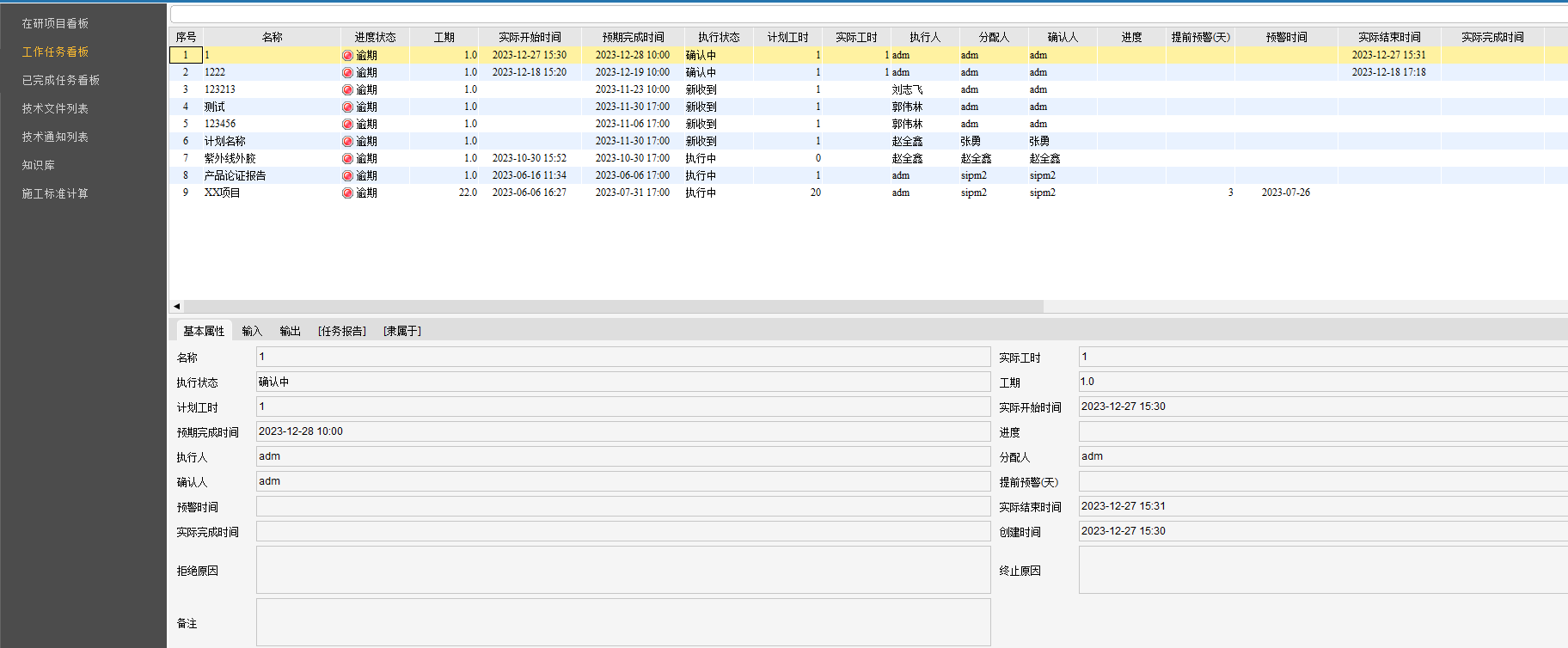Image resolution: width=1568 pixels, height=648 pixels.
Task: Click red overdue icon for XX项目 row
Action: click(347, 193)
